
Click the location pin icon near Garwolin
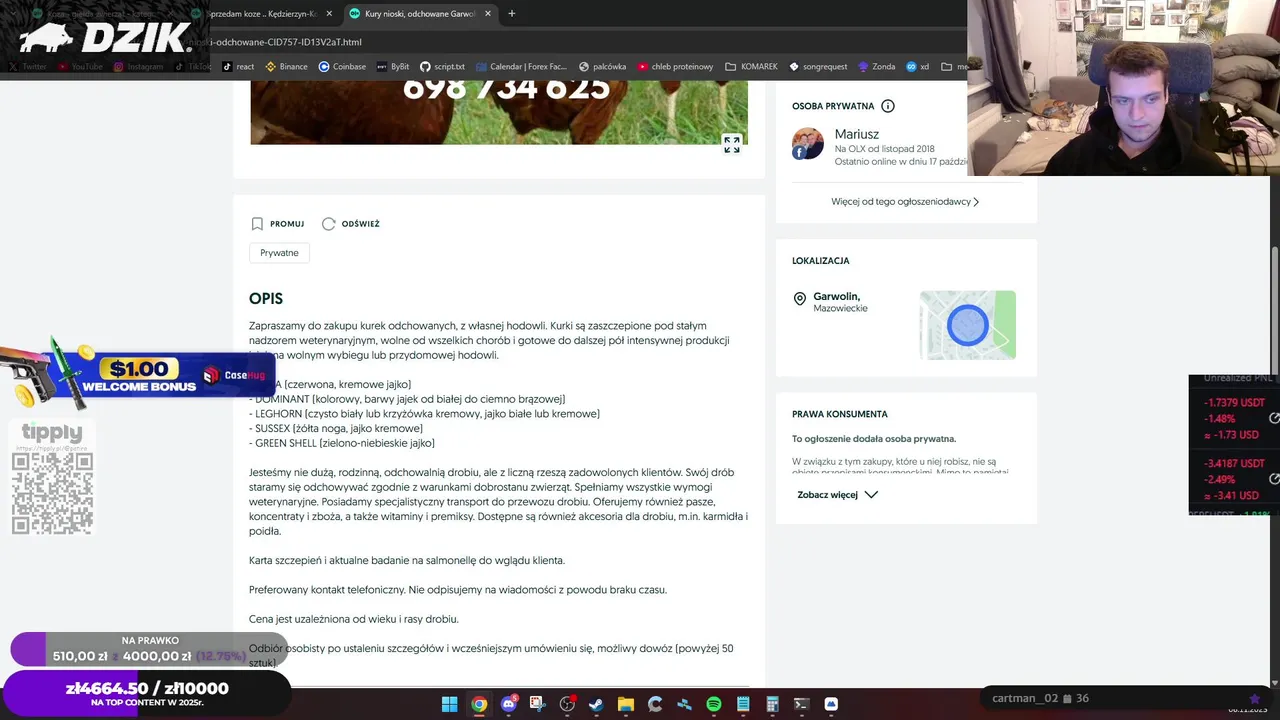pos(799,299)
